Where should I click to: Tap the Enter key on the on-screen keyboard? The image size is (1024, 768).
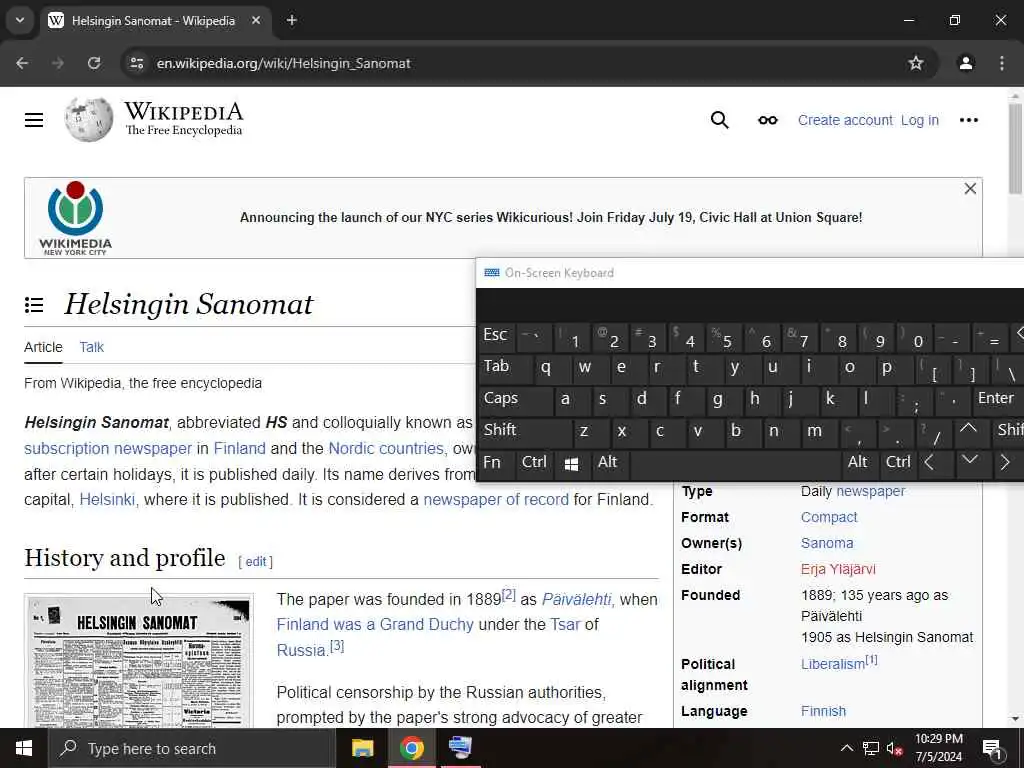pyautogui.click(x=997, y=400)
